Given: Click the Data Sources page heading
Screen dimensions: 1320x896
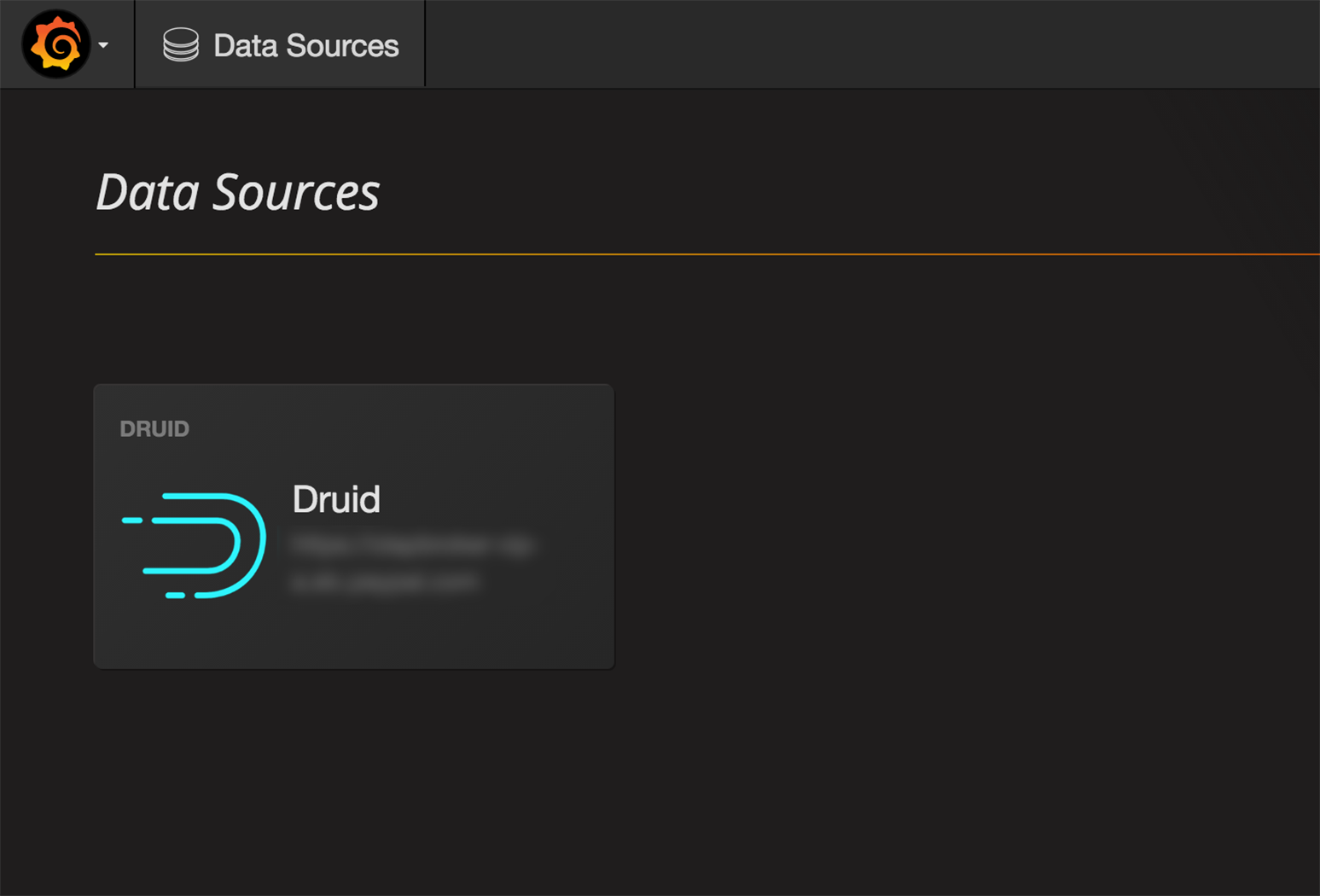Looking at the screenshot, I should [x=237, y=192].
